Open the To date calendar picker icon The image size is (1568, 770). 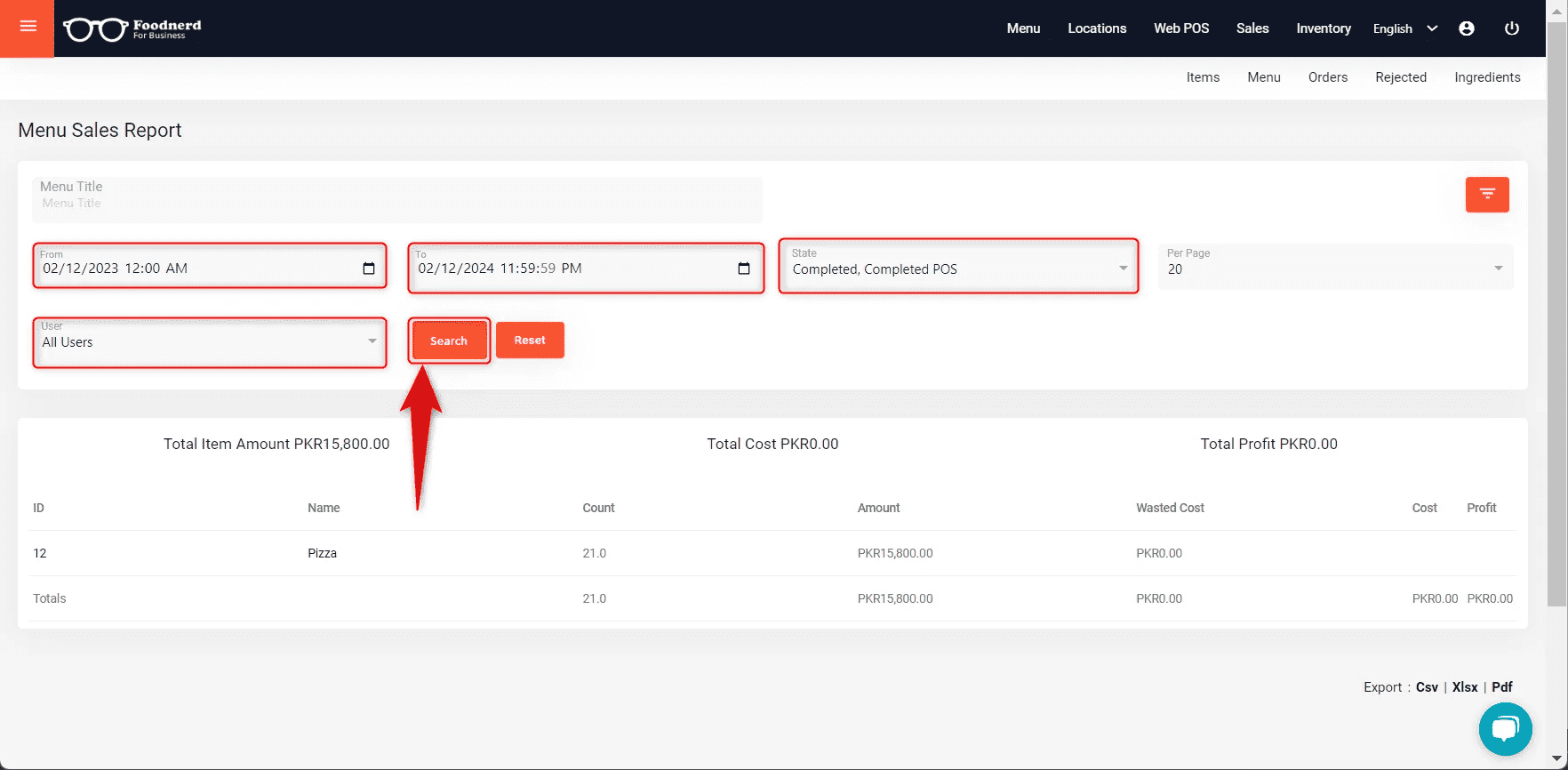(x=744, y=269)
